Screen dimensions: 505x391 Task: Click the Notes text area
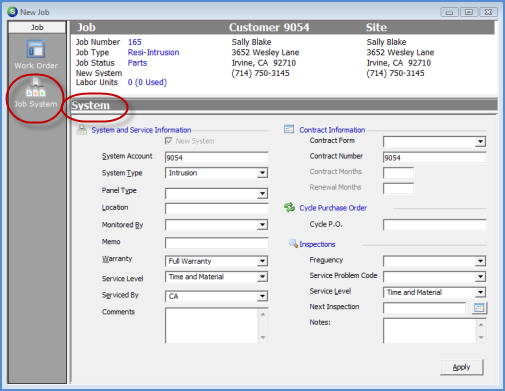click(x=430, y=331)
